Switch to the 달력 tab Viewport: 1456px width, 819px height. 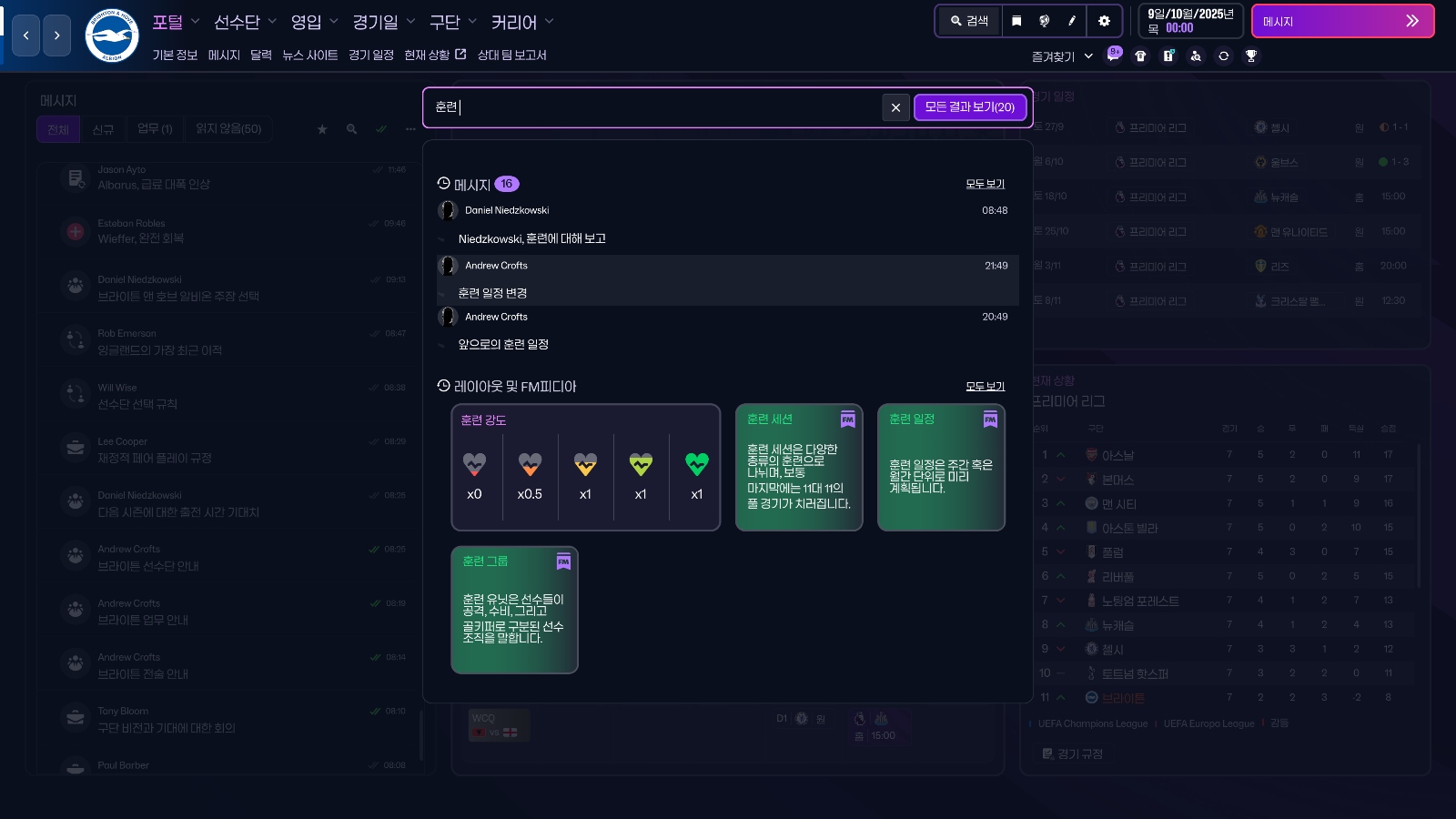(x=261, y=56)
